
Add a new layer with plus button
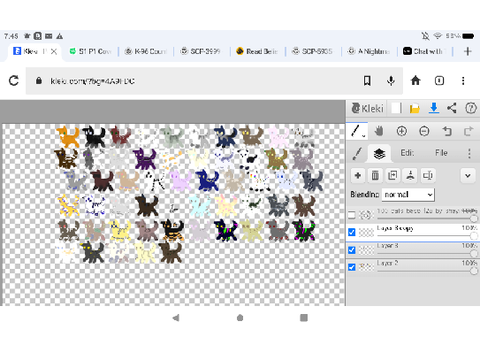[358, 175]
